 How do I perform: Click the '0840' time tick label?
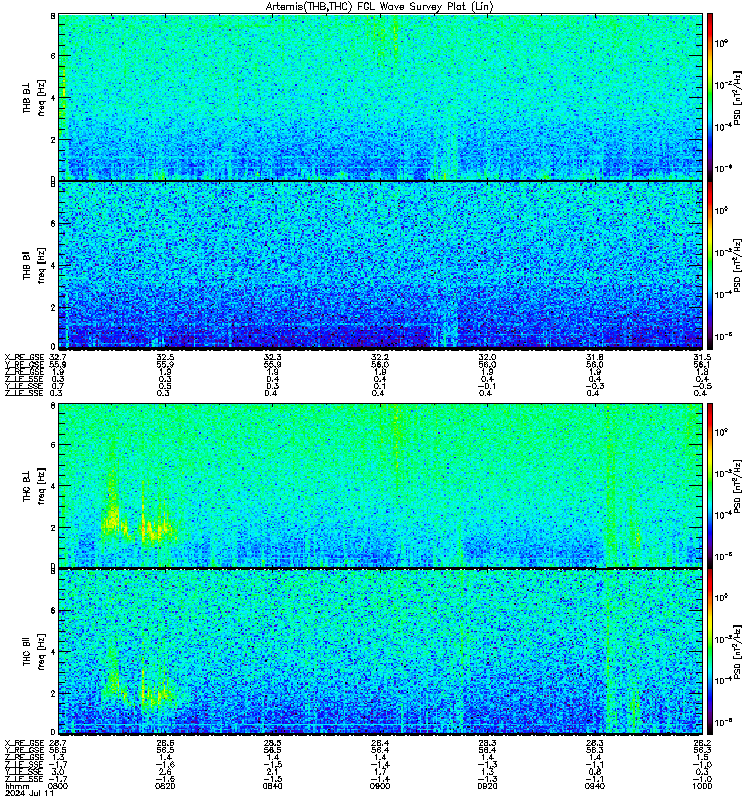[272, 786]
